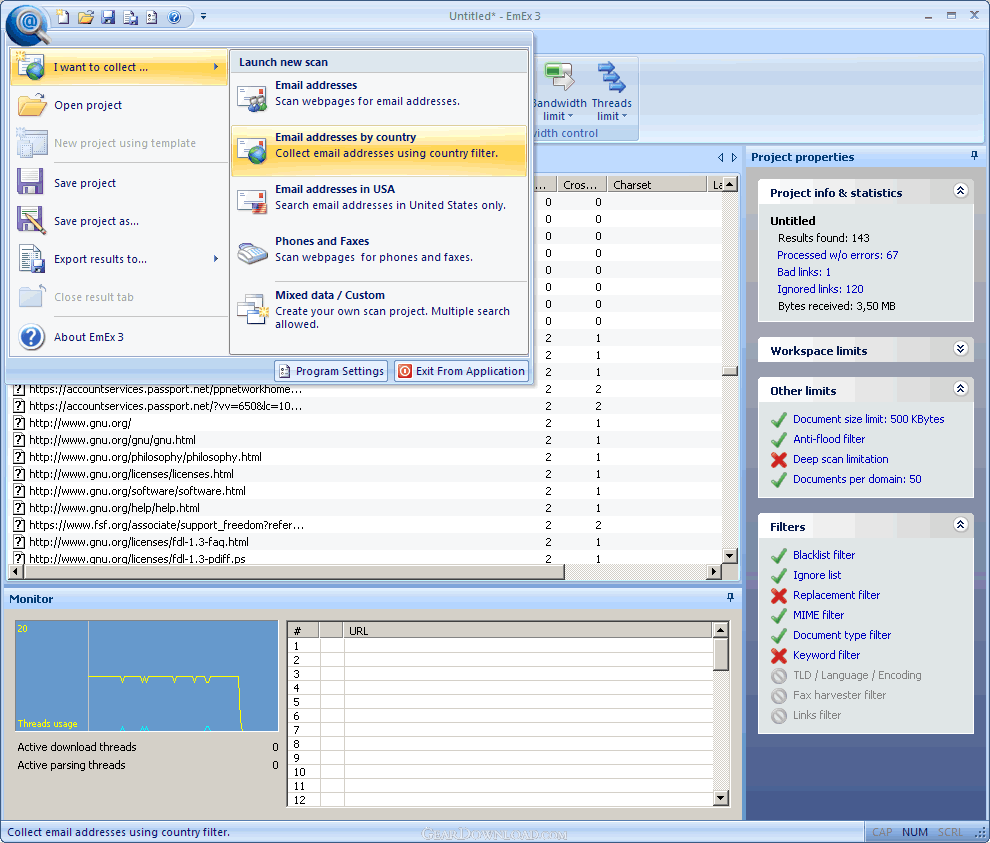Select the 'http://www.gnu.org/' row
The image size is (990, 843).
(x=366, y=423)
